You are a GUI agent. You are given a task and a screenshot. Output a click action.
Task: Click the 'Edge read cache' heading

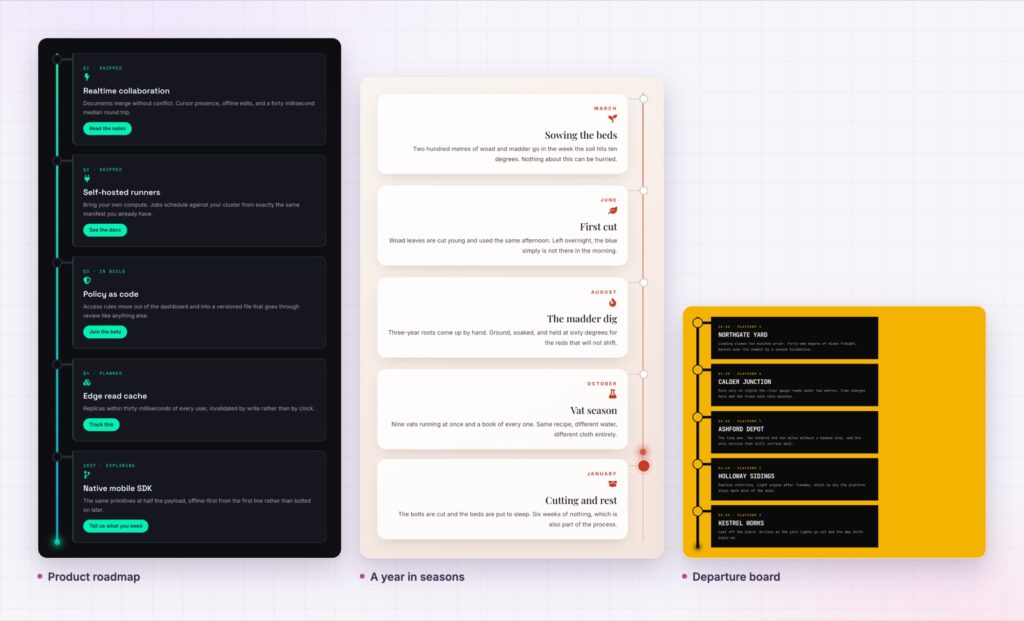[x=115, y=396]
